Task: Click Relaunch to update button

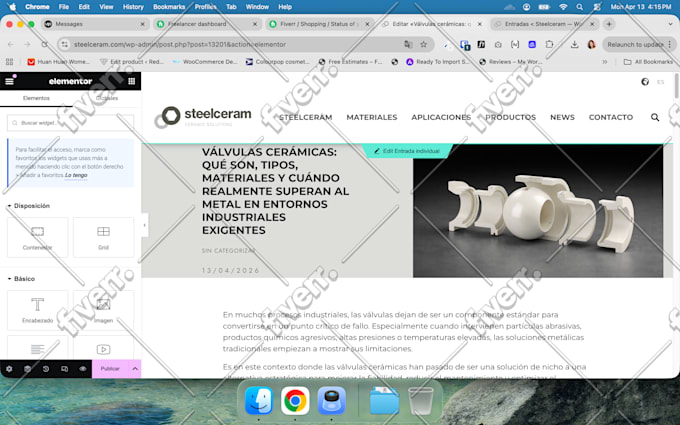Action: click(x=635, y=44)
